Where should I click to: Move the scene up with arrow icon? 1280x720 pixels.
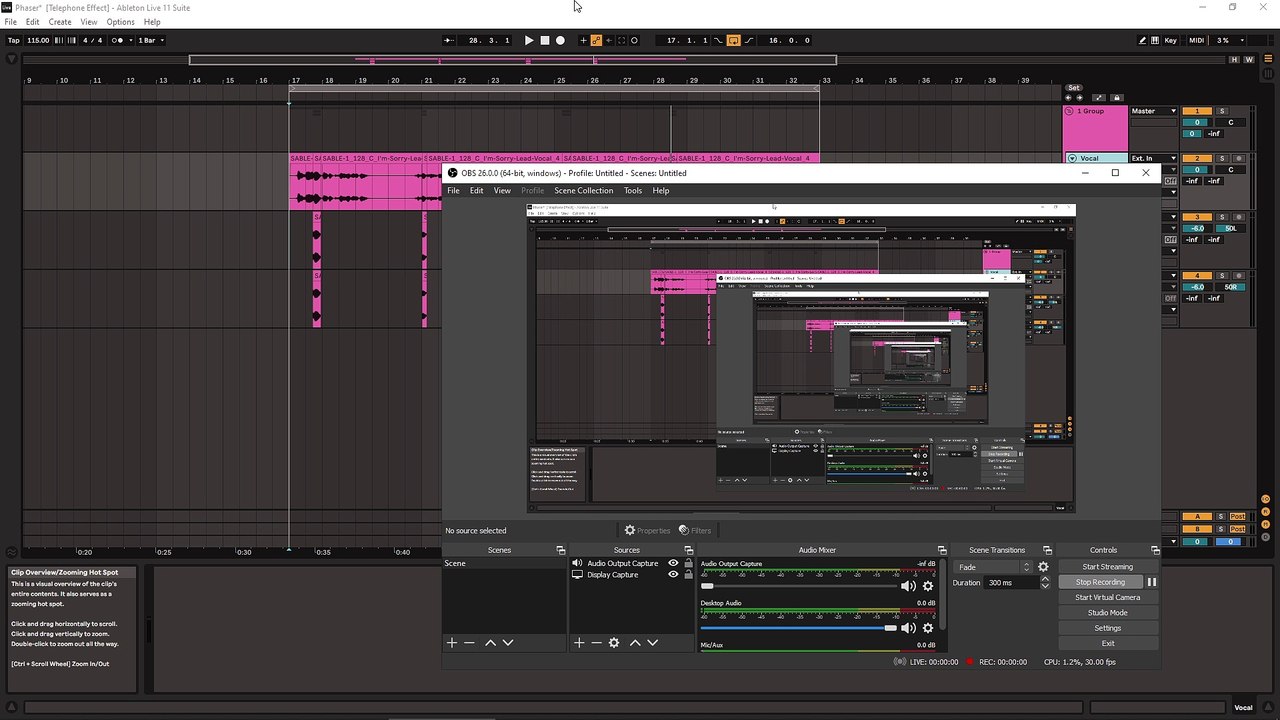(x=490, y=643)
